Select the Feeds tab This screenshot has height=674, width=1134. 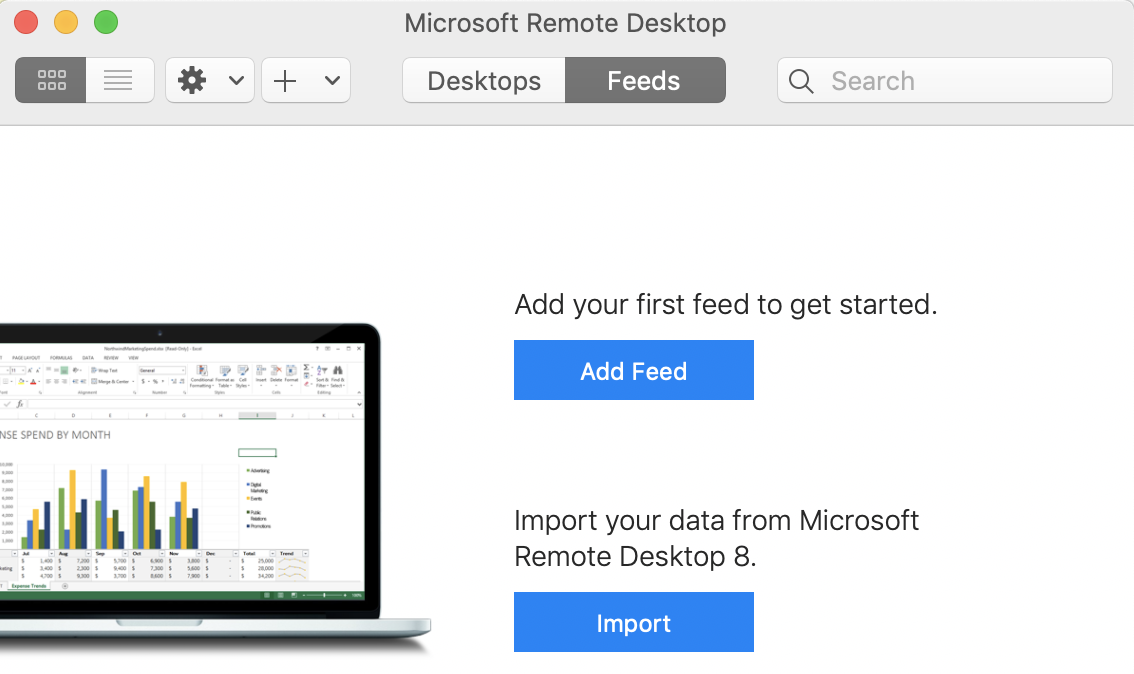coord(645,80)
